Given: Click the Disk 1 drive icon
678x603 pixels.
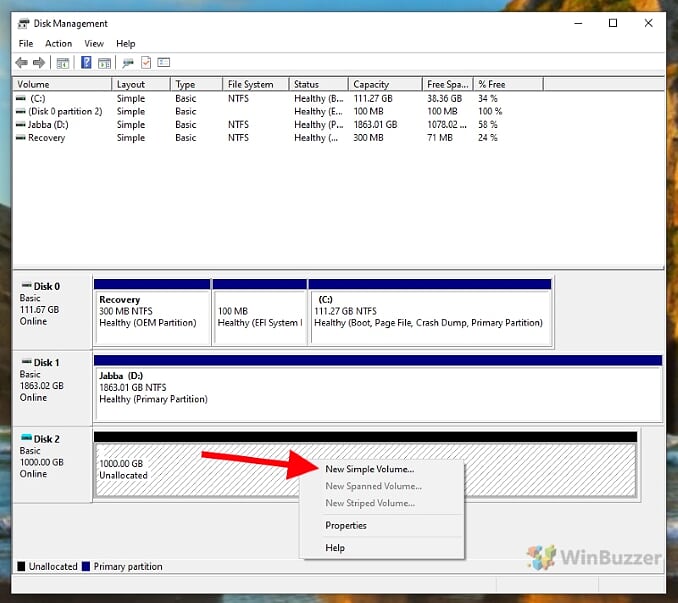Looking at the screenshot, I should (x=27, y=361).
